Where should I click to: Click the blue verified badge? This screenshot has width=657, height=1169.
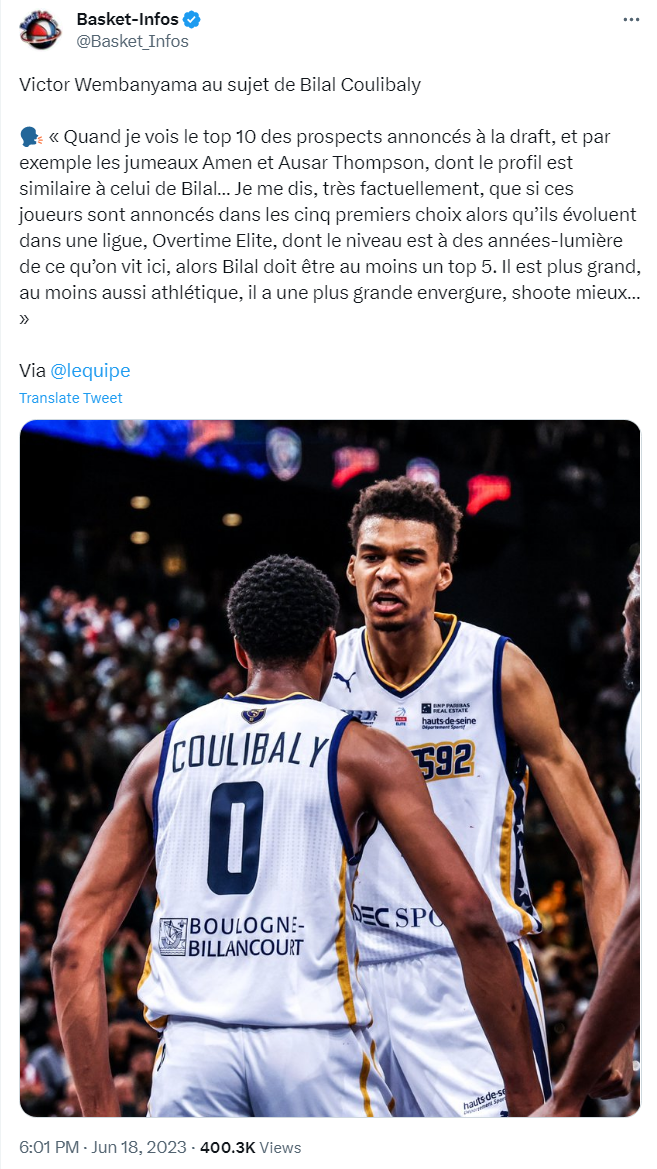tap(192, 20)
